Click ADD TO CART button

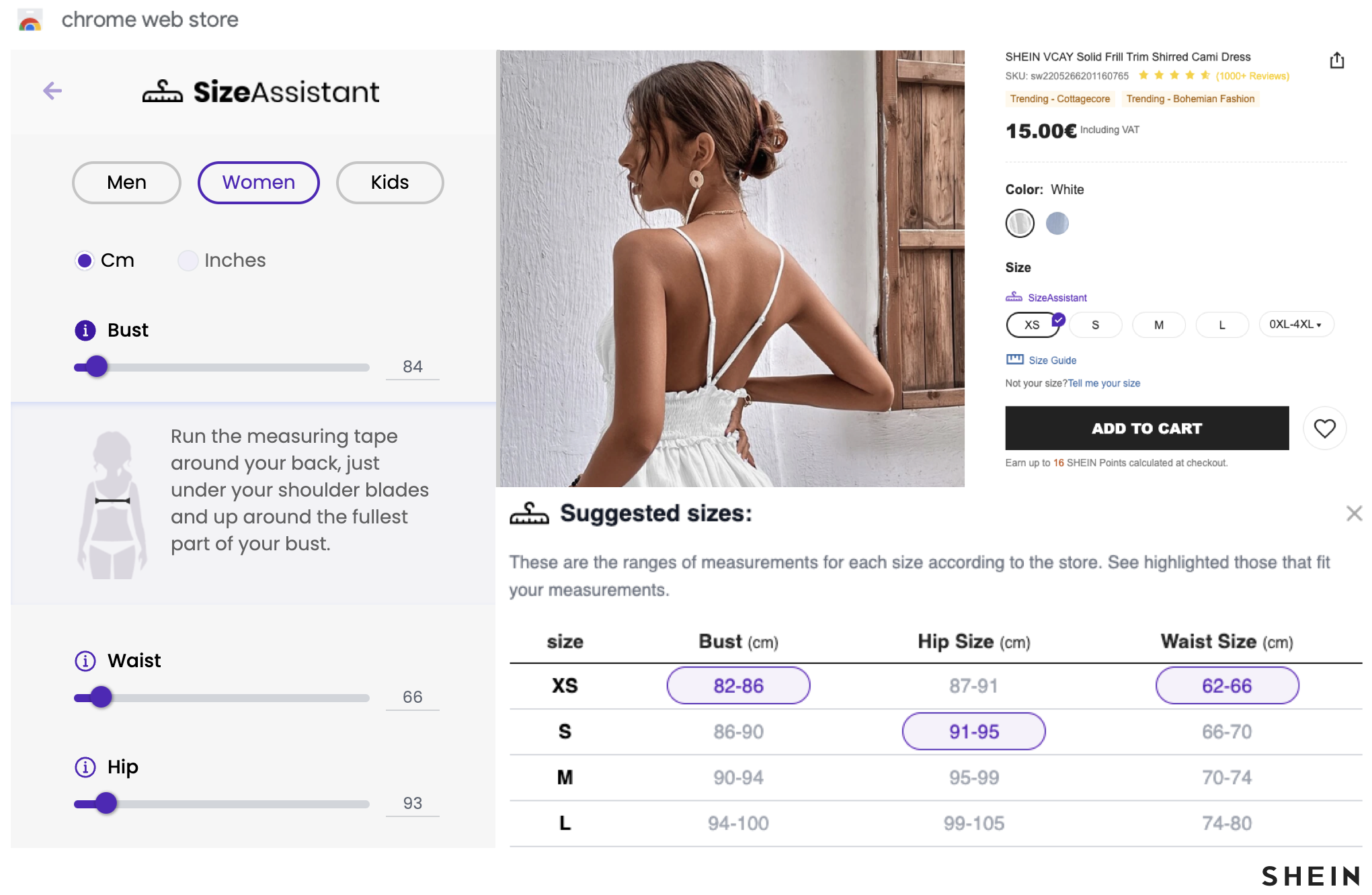pos(1147,428)
